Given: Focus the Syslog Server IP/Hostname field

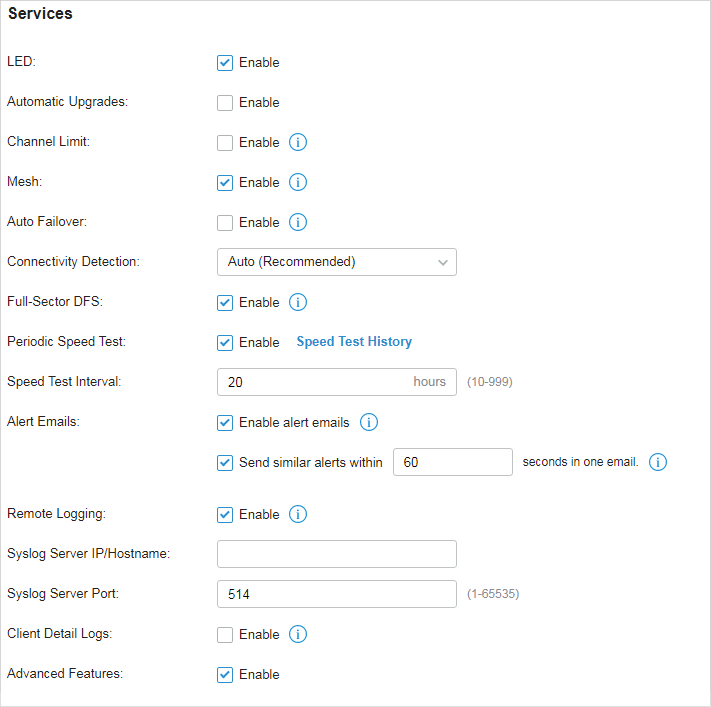Looking at the screenshot, I should tap(336, 554).
